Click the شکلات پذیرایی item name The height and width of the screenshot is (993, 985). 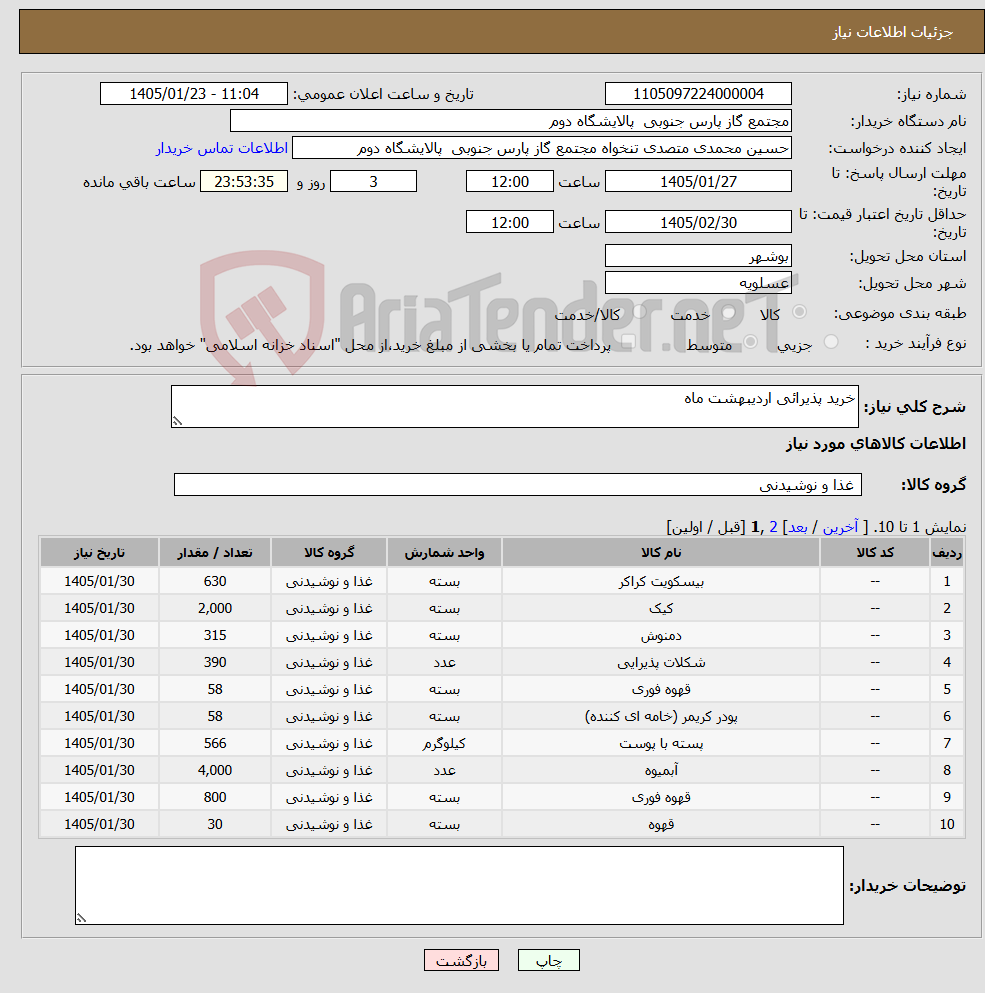[x=661, y=662]
